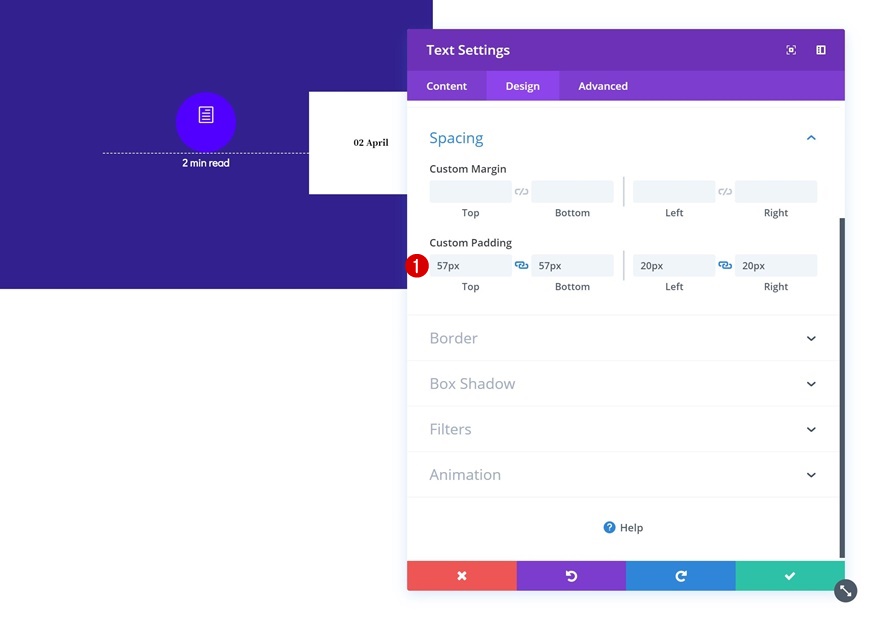Click the fullscreen preview icon in Text Settings header

tap(791, 50)
